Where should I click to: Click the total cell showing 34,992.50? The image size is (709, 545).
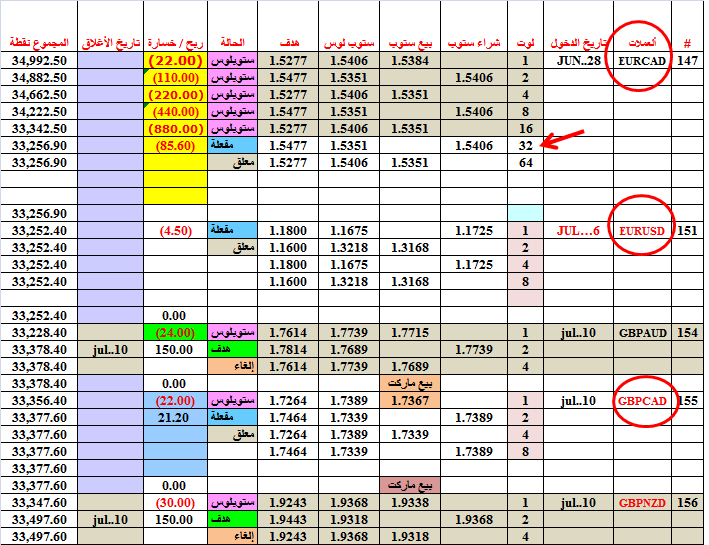click(39, 61)
